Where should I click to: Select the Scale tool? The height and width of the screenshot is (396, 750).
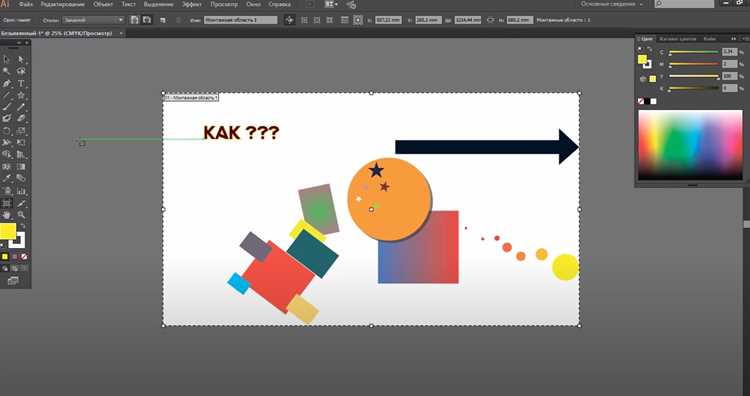[21, 131]
